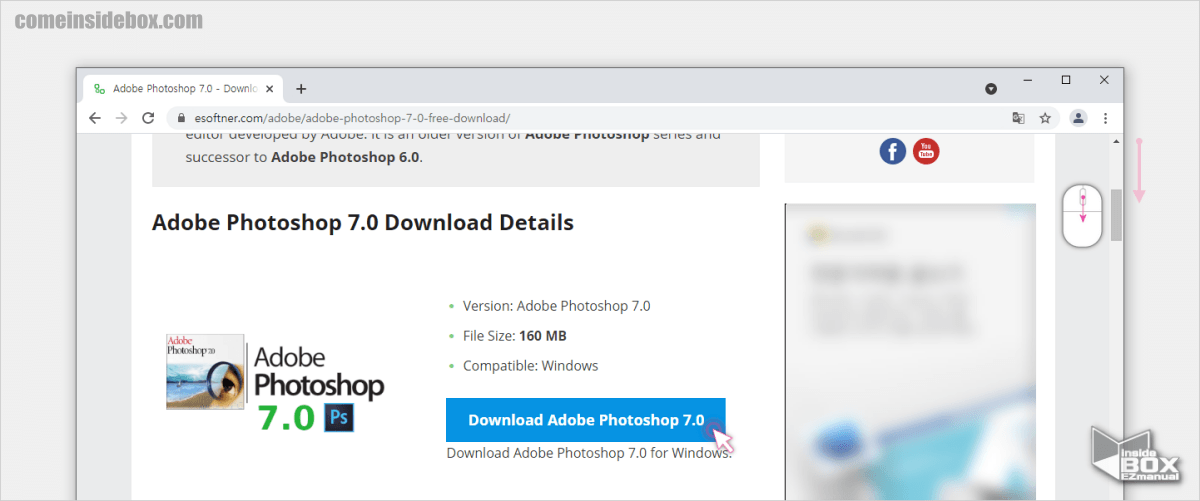Viewport: 1200px width, 501px height.
Task: Visit the Facebook page icon
Action: point(892,152)
